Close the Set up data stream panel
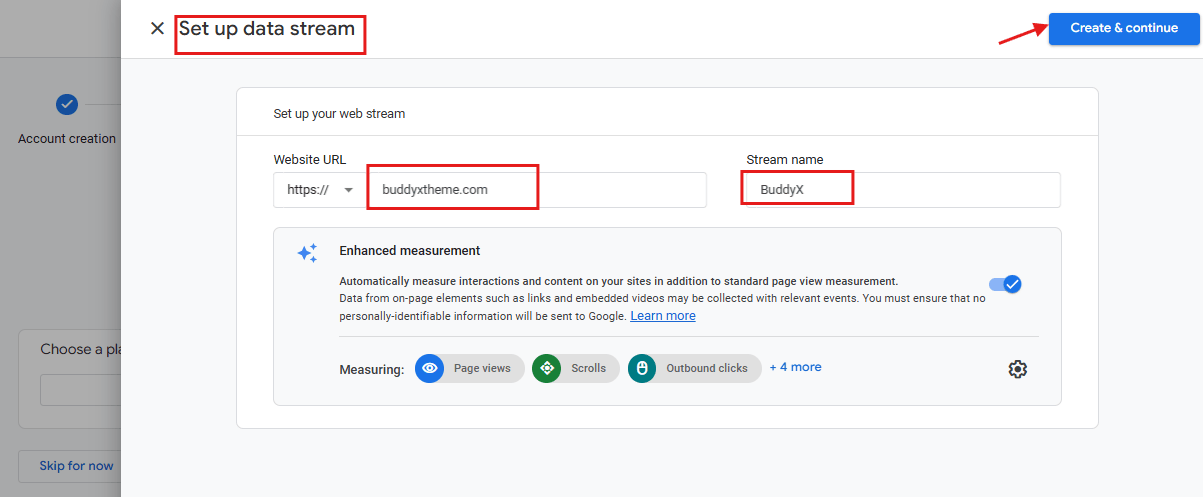Viewport: 1203px width, 497px height. click(157, 28)
